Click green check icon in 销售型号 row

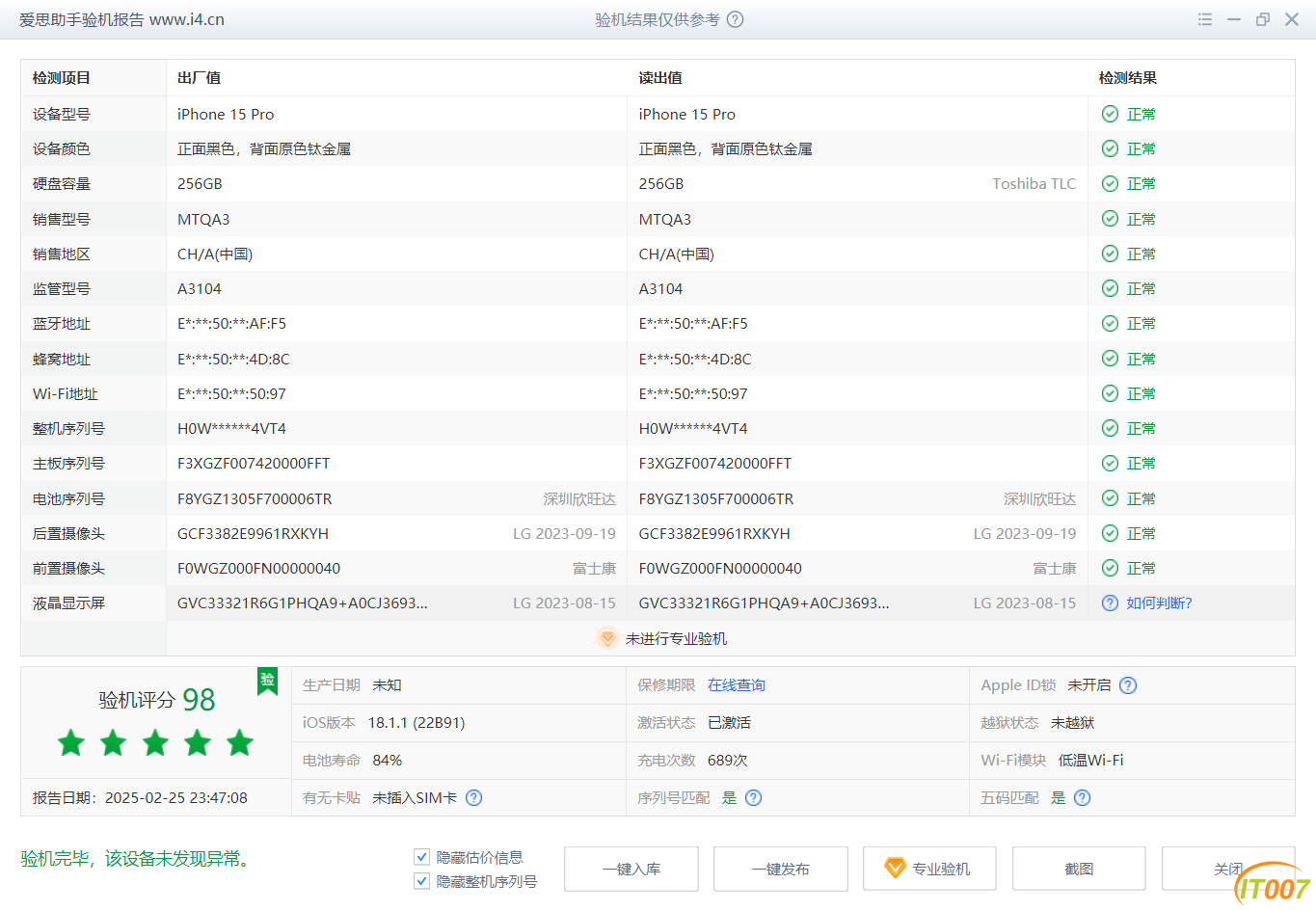click(x=1110, y=219)
